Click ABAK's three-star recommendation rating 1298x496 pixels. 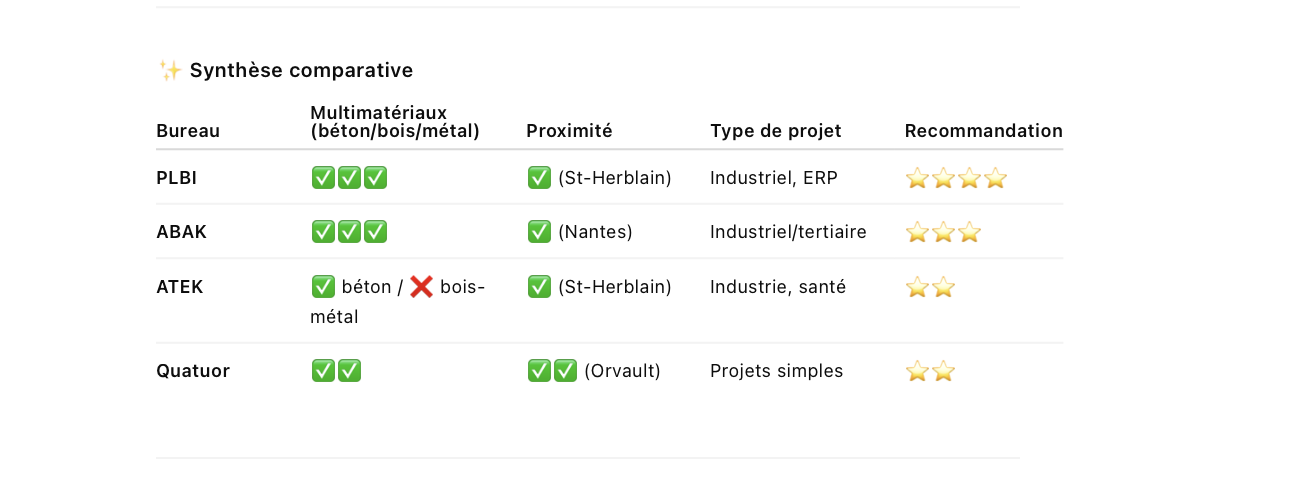click(942, 233)
